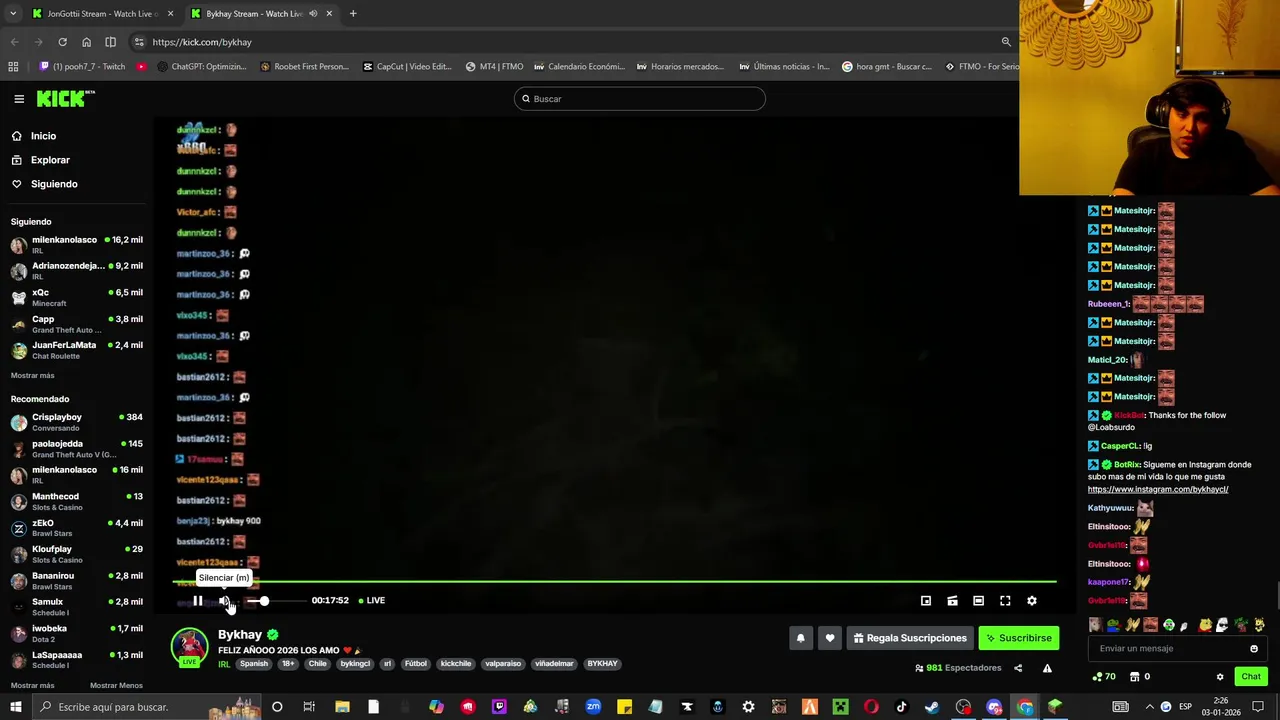Open Capp channel in sidebar
The image size is (1280, 720).
click(77, 324)
